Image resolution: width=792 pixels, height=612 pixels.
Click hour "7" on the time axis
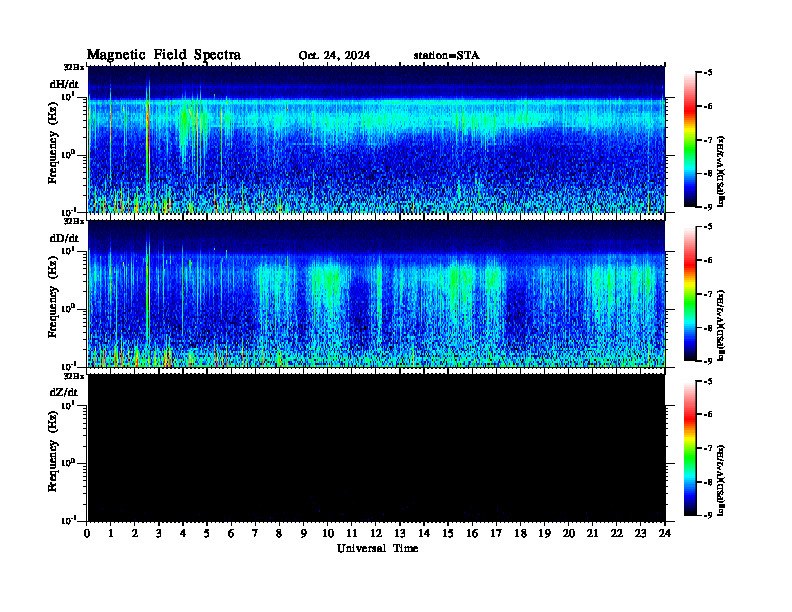click(255, 534)
